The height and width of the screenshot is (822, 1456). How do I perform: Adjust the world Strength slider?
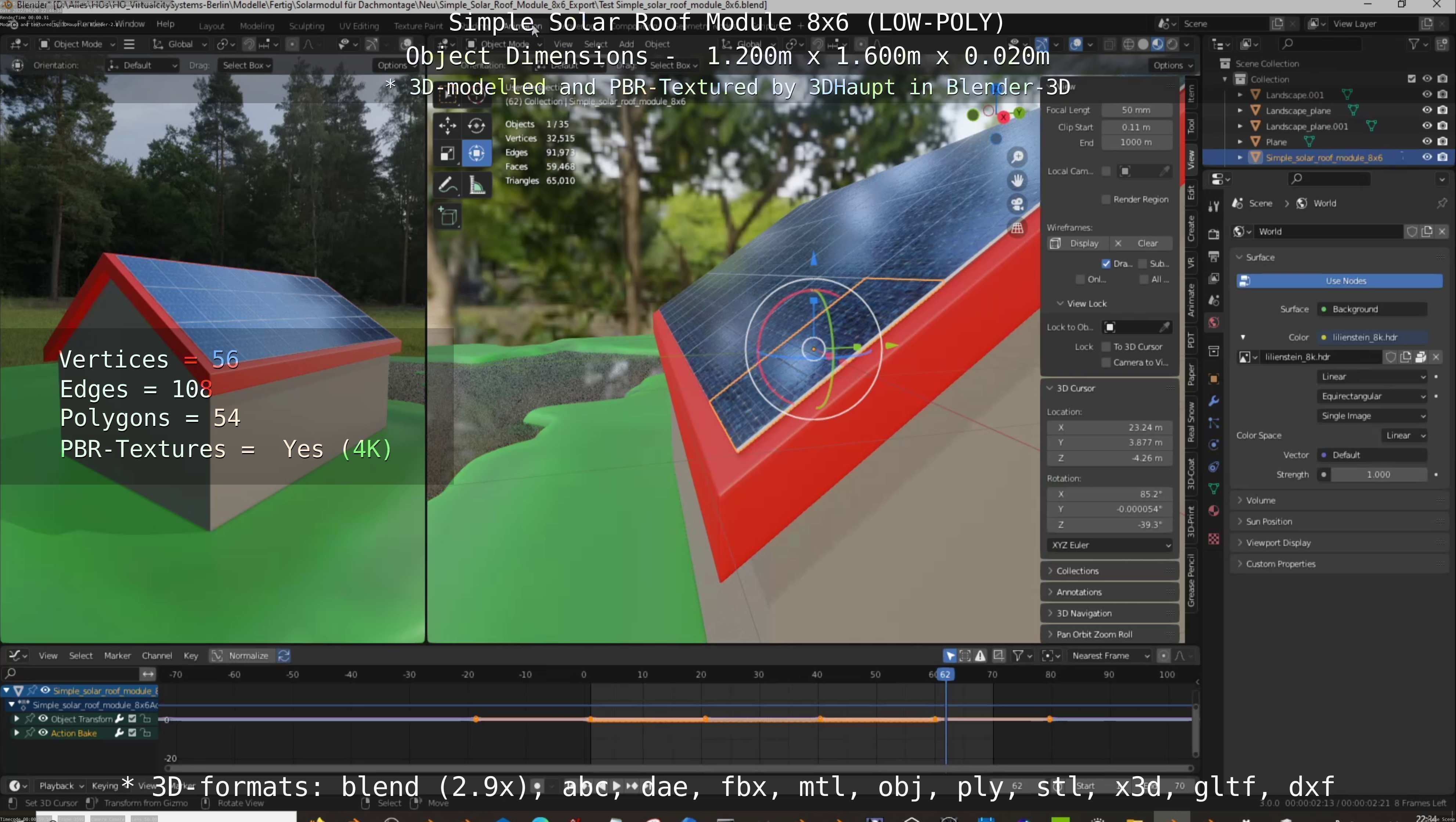[x=1378, y=475]
